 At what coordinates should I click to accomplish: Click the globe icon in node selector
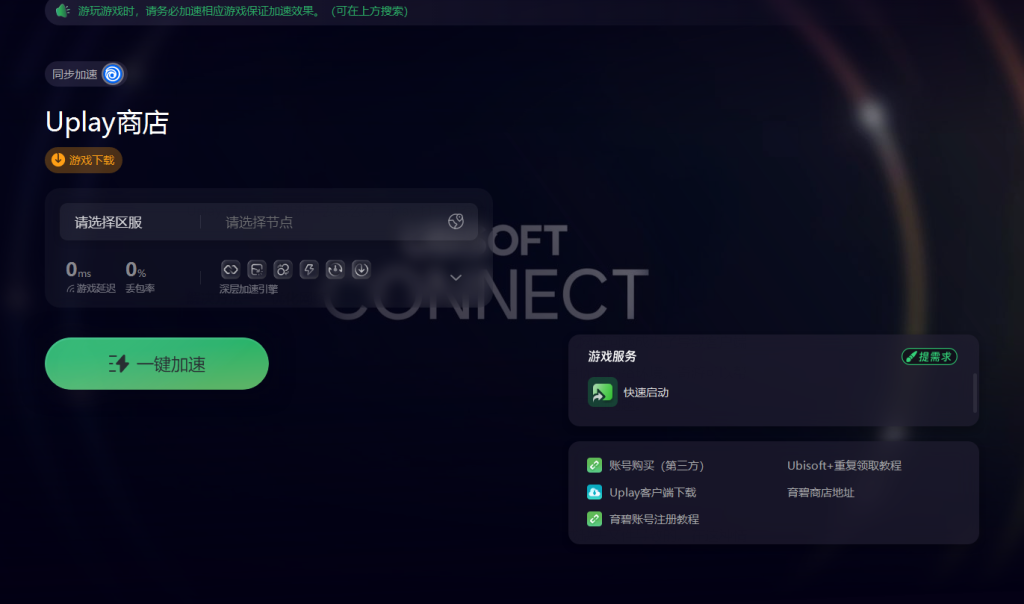tap(456, 221)
